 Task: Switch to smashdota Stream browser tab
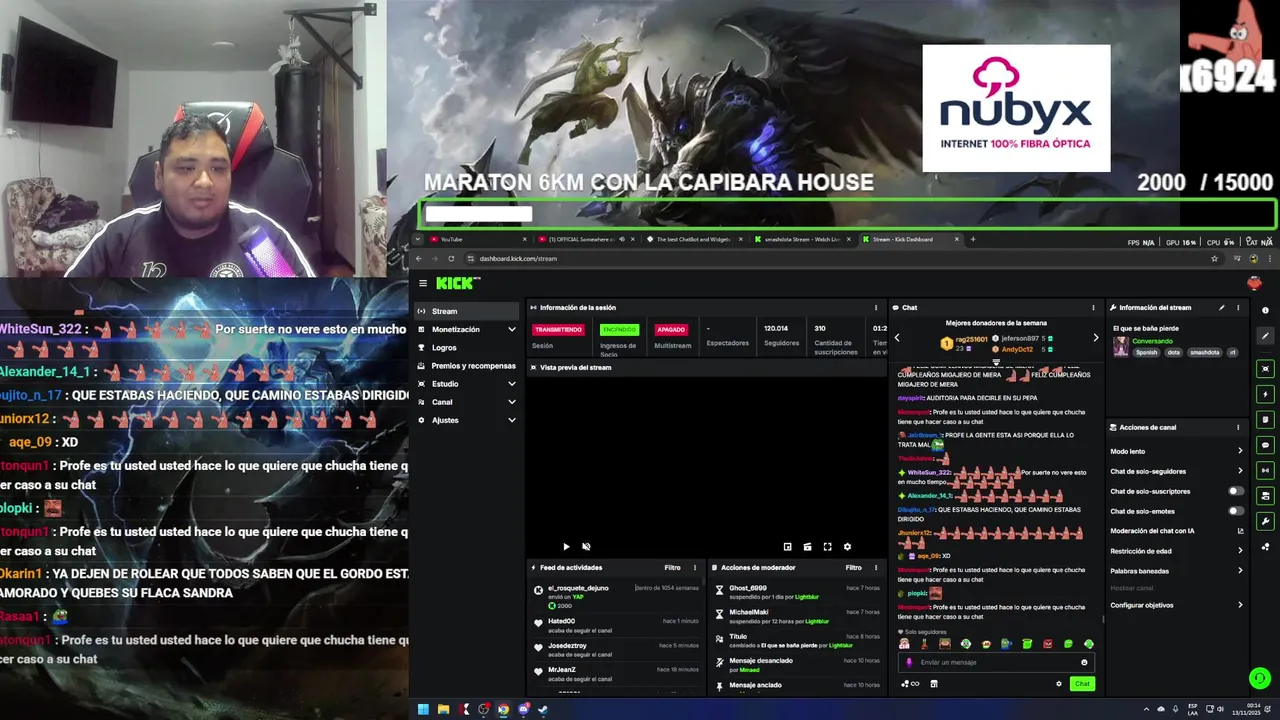click(803, 239)
